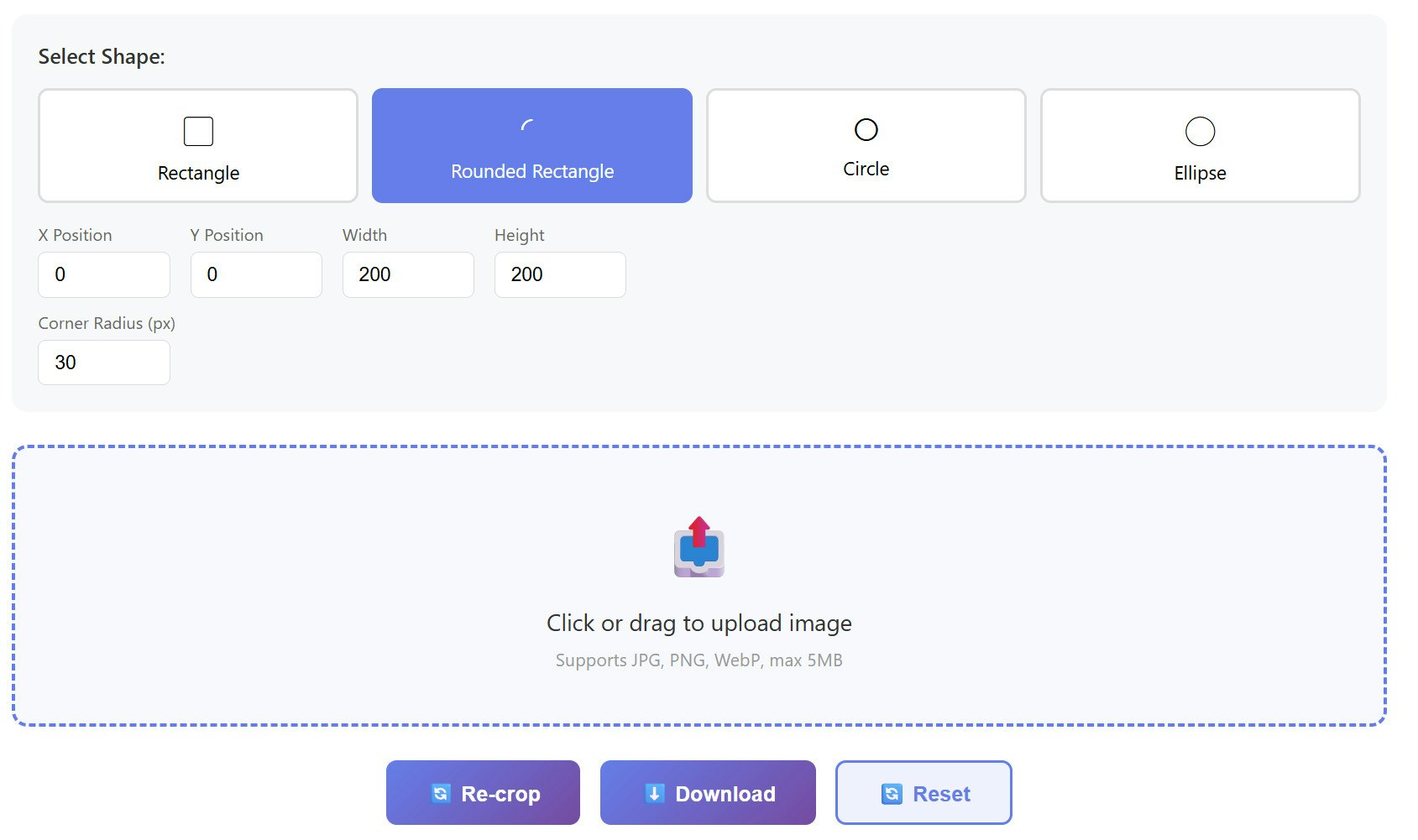
Task: Select the Rectangle shape option
Action: coord(198,145)
